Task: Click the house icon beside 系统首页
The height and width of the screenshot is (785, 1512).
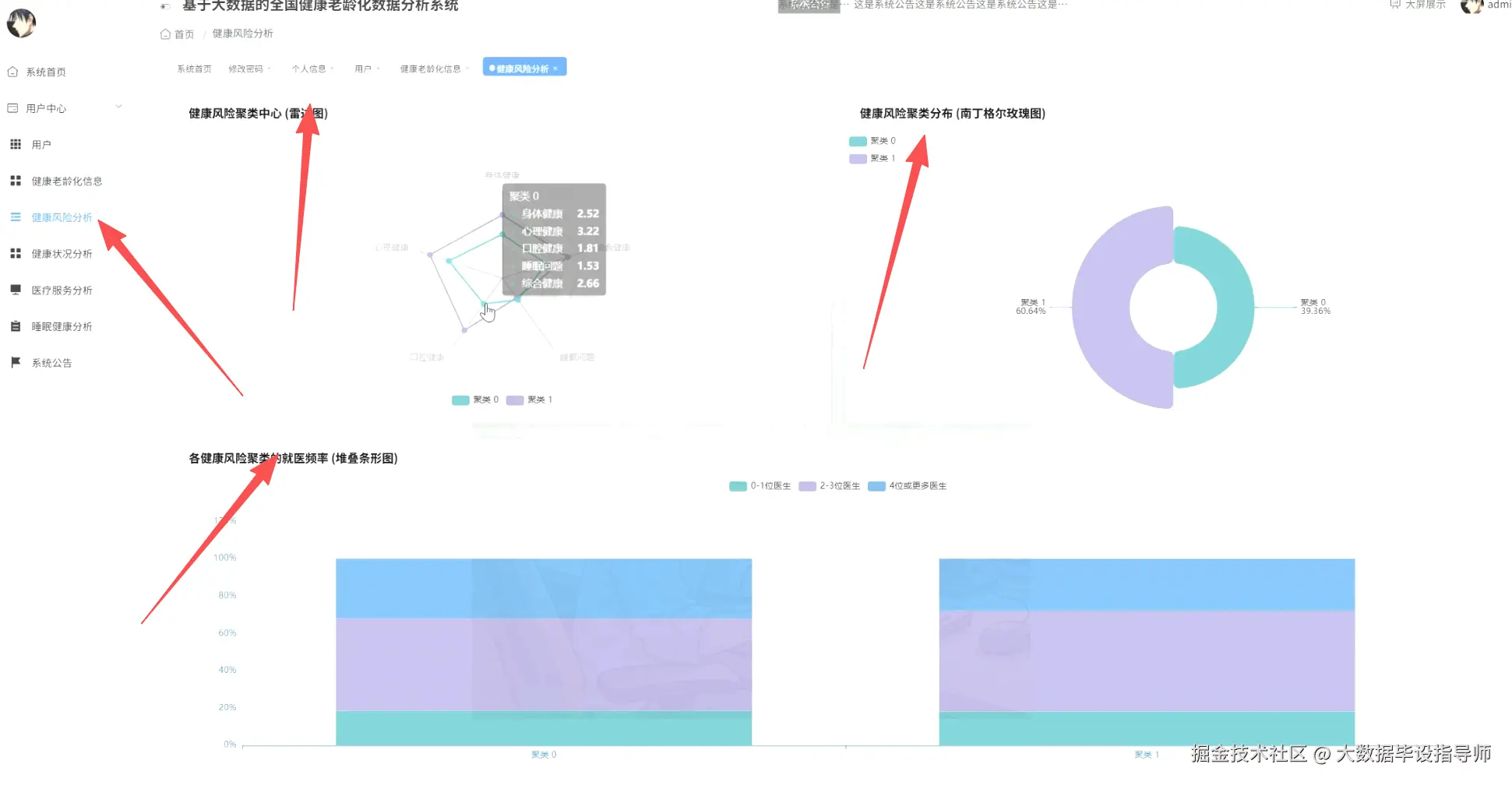Action: 12,72
